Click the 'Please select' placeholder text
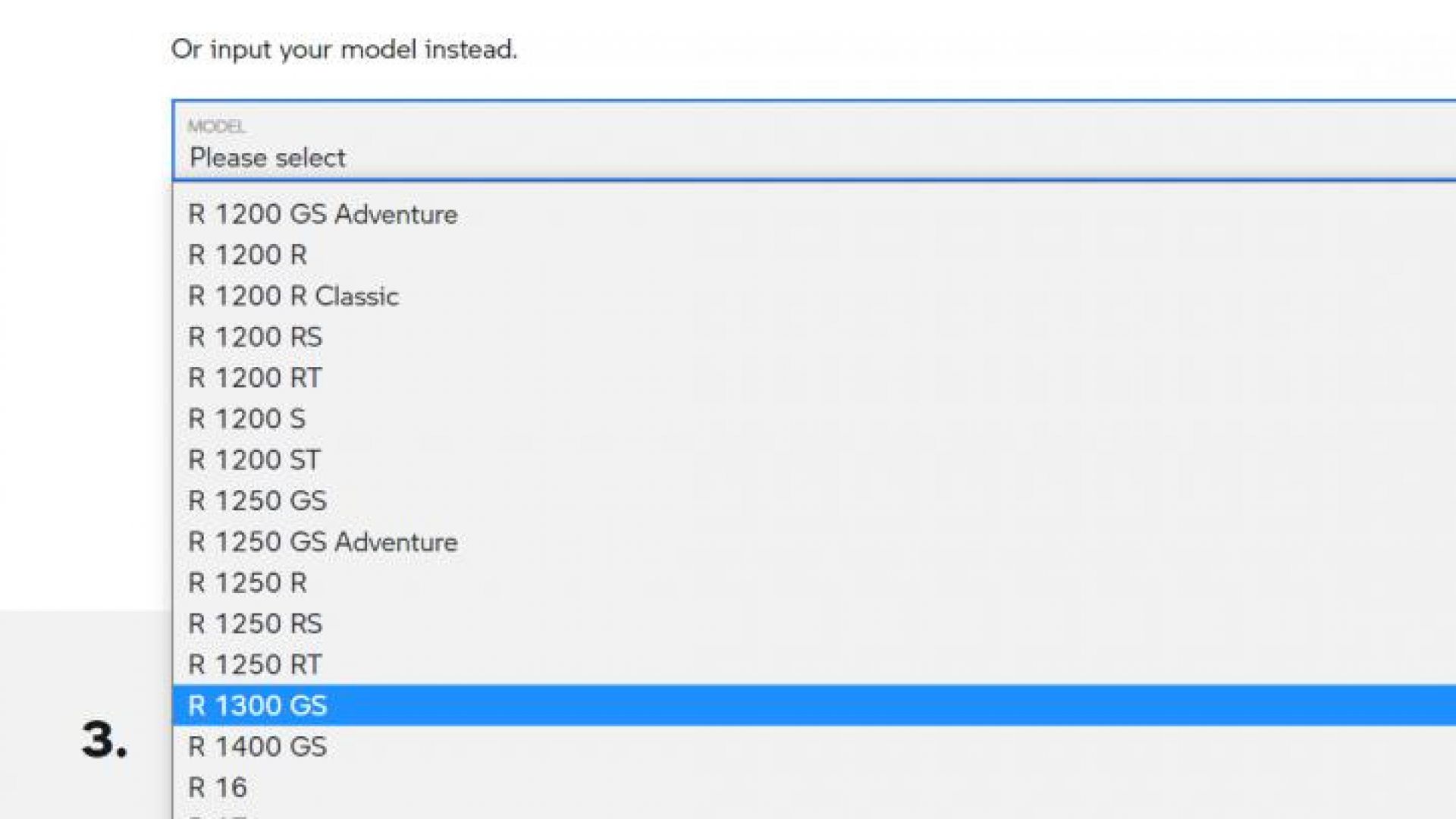This screenshot has height=819, width=1456. [x=267, y=158]
